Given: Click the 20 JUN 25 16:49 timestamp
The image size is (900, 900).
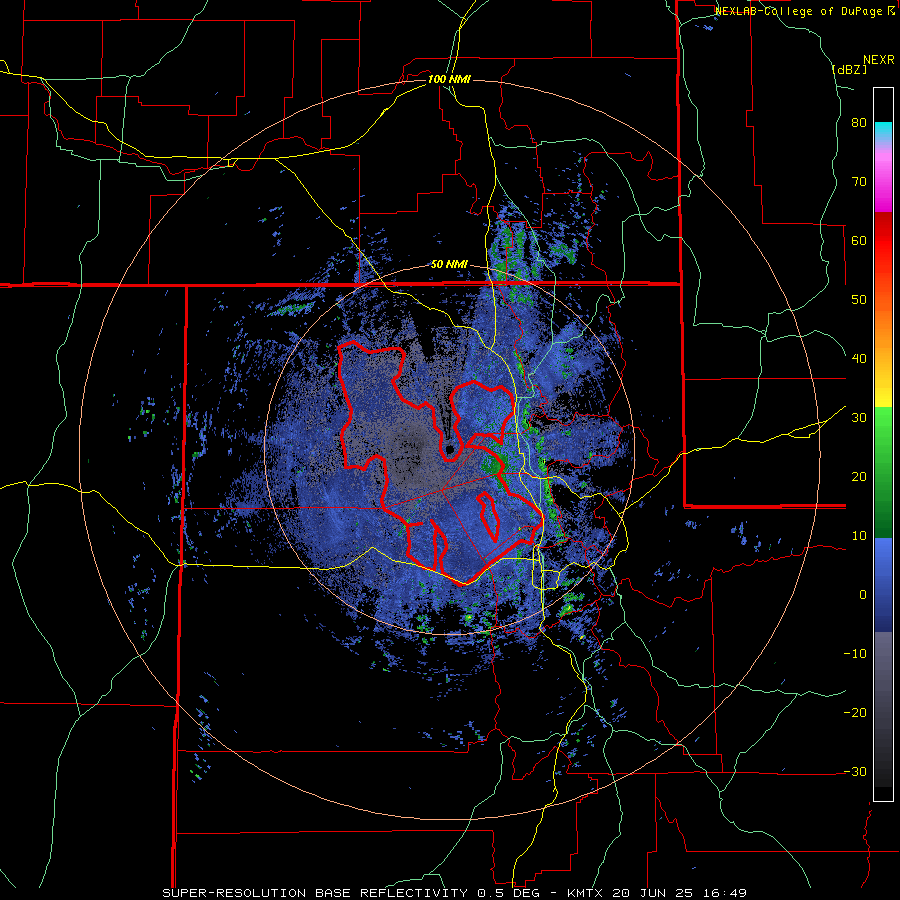Looking at the screenshot, I should pyautogui.click(x=679, y=893).
